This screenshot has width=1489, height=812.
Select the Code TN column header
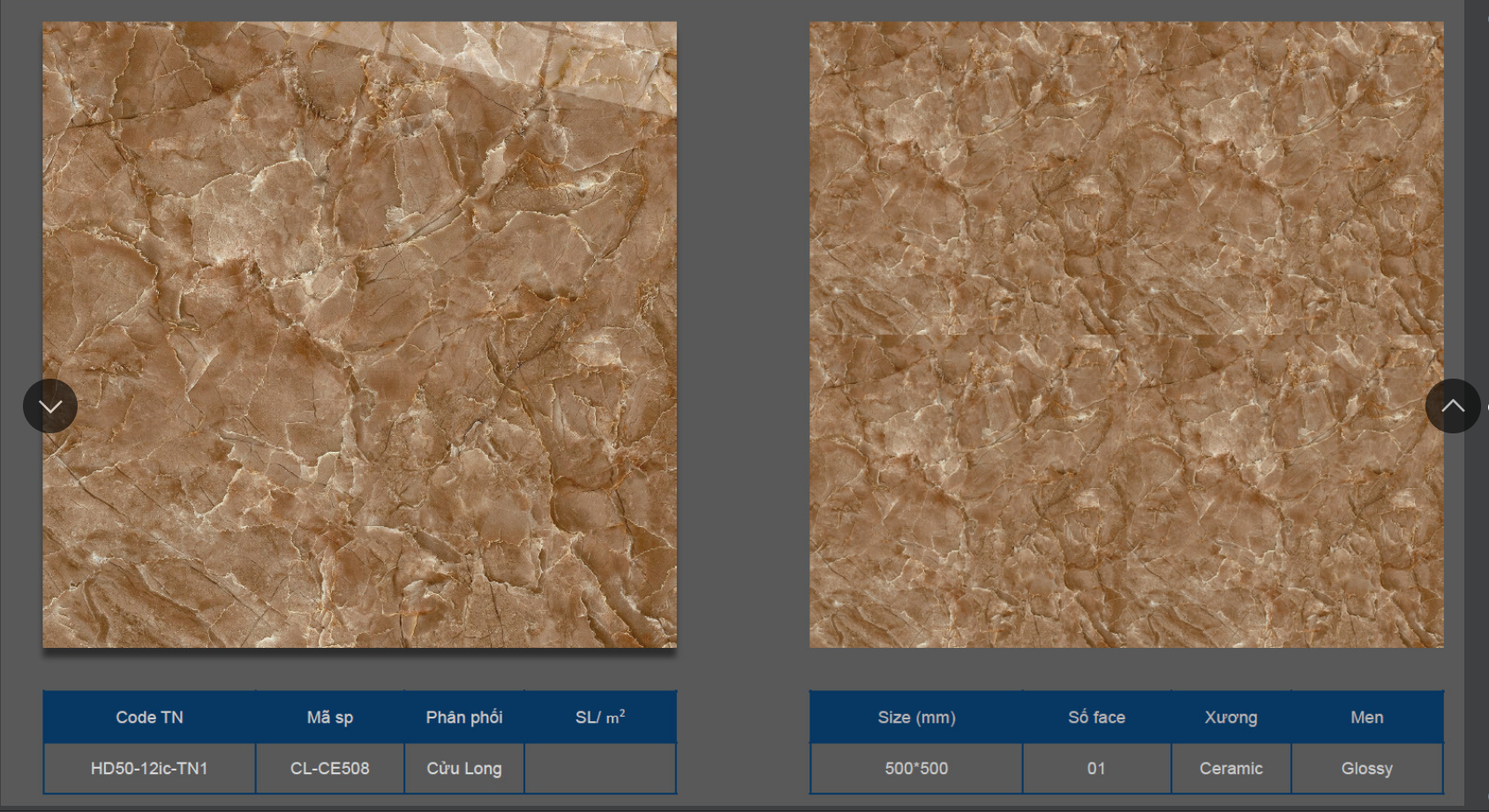tap(149, 717)
